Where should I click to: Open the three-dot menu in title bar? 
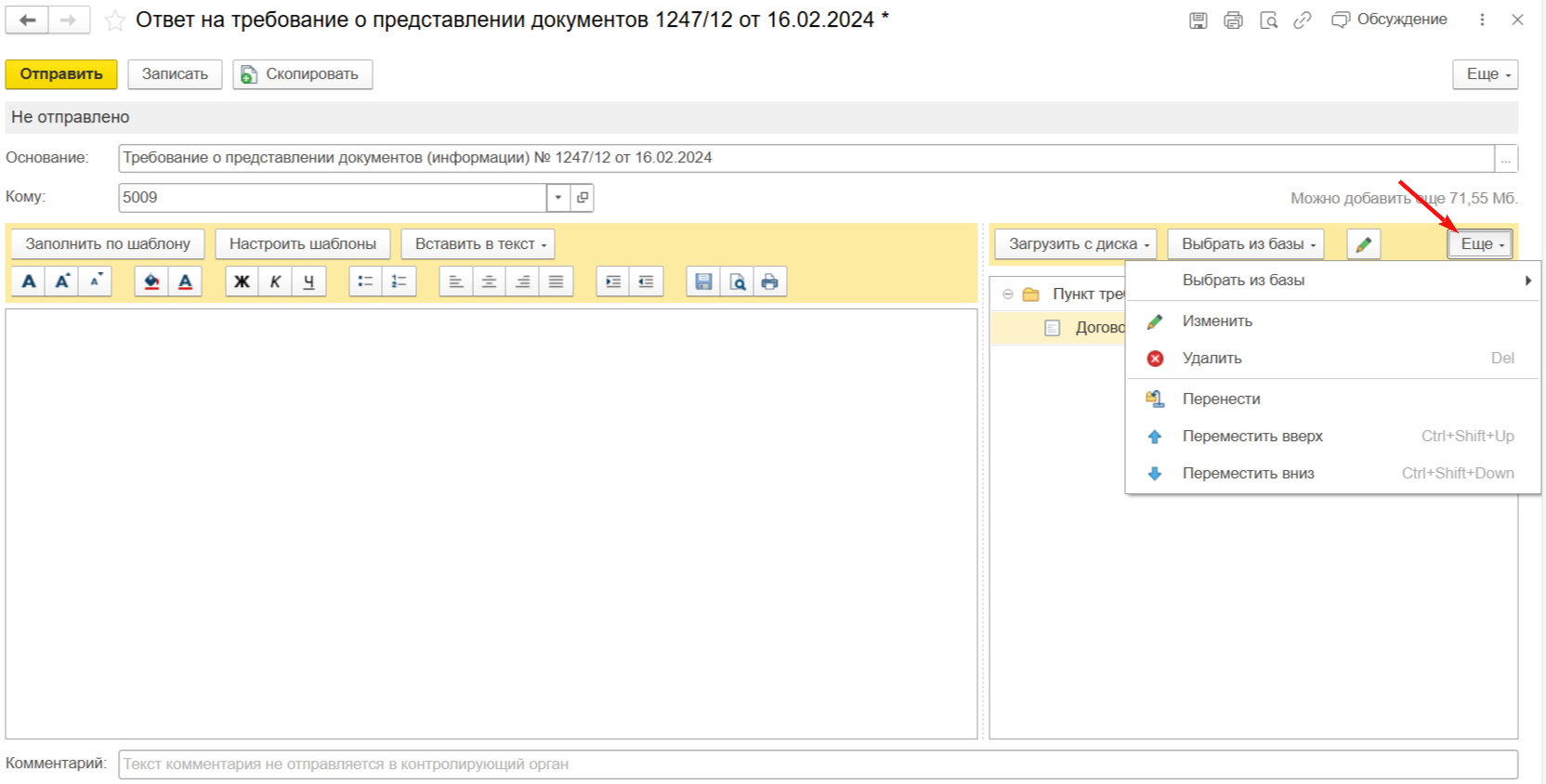(1482, 20)
